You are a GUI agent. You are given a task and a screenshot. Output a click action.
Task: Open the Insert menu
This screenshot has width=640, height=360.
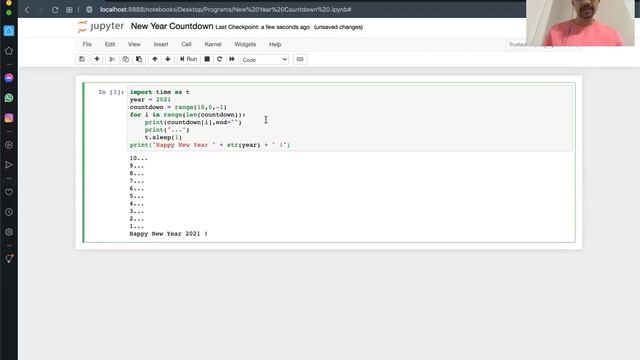click(161, 44)
